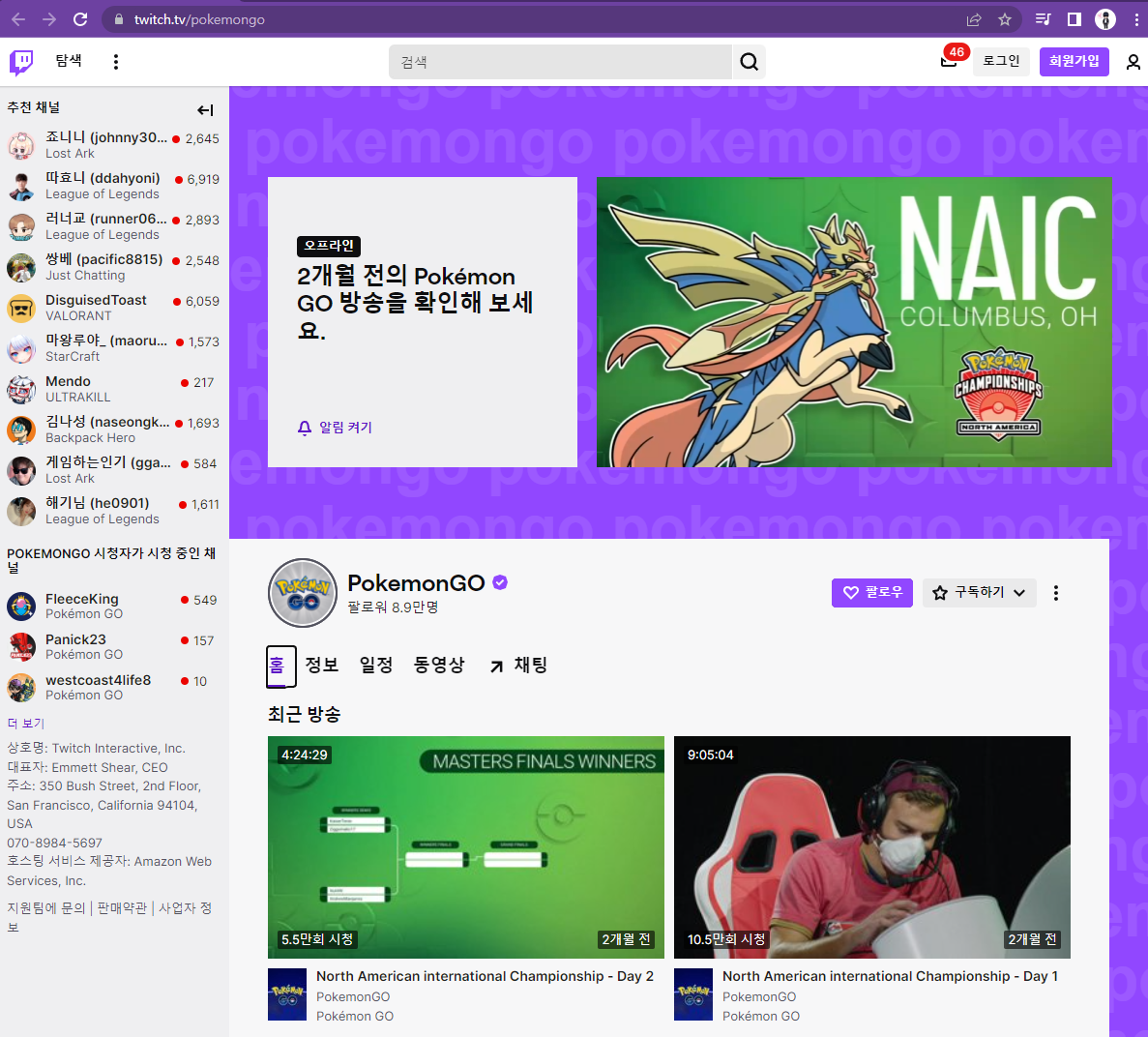Open 마왕루야_ channel playing StarCraft
This screenshot has height=1037, width=1148.
tap(113, 348)
